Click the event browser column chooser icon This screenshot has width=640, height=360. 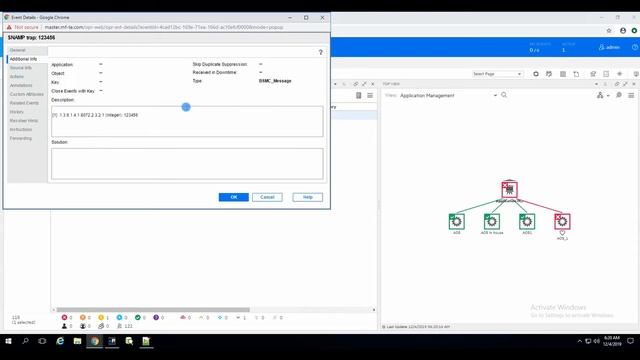click(x=358, y=96)
